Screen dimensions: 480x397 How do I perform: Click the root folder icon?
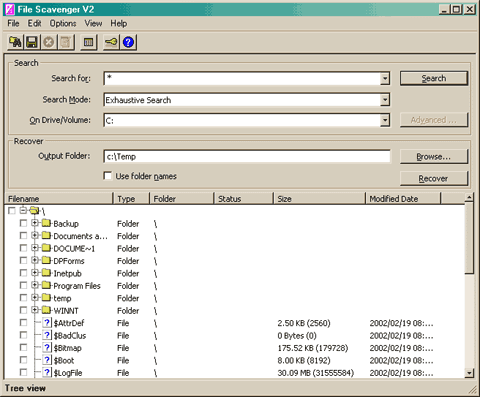coord(34,210)
